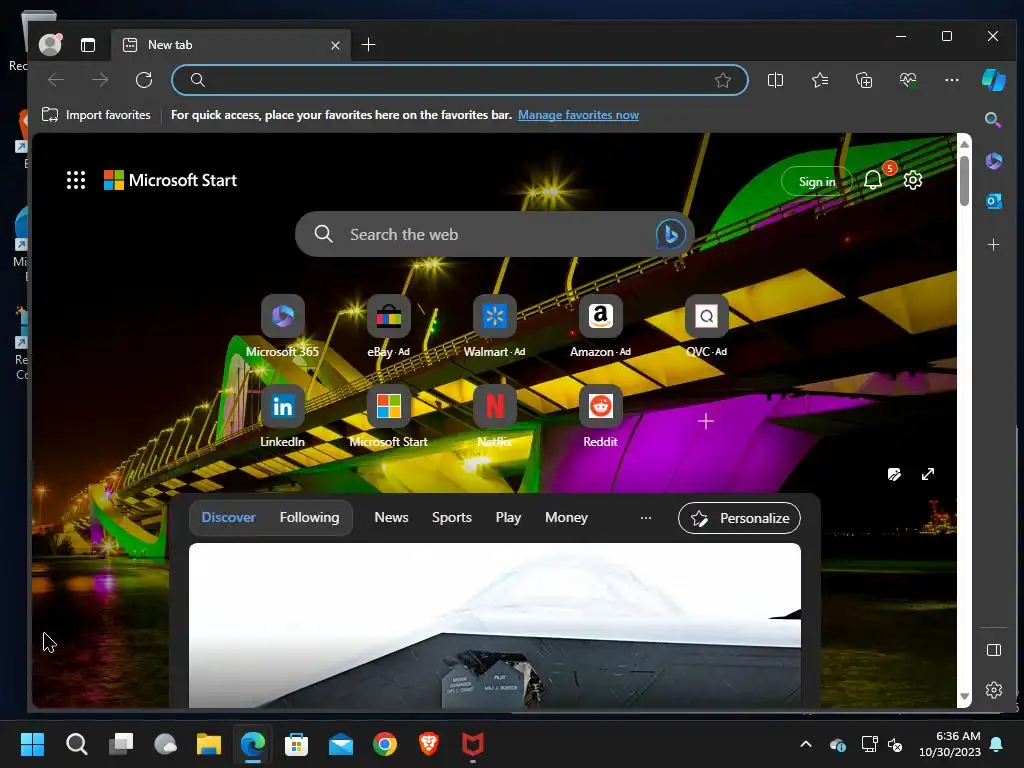
Task: Open the Reddit quick link
Action: (x=600, y=417)
